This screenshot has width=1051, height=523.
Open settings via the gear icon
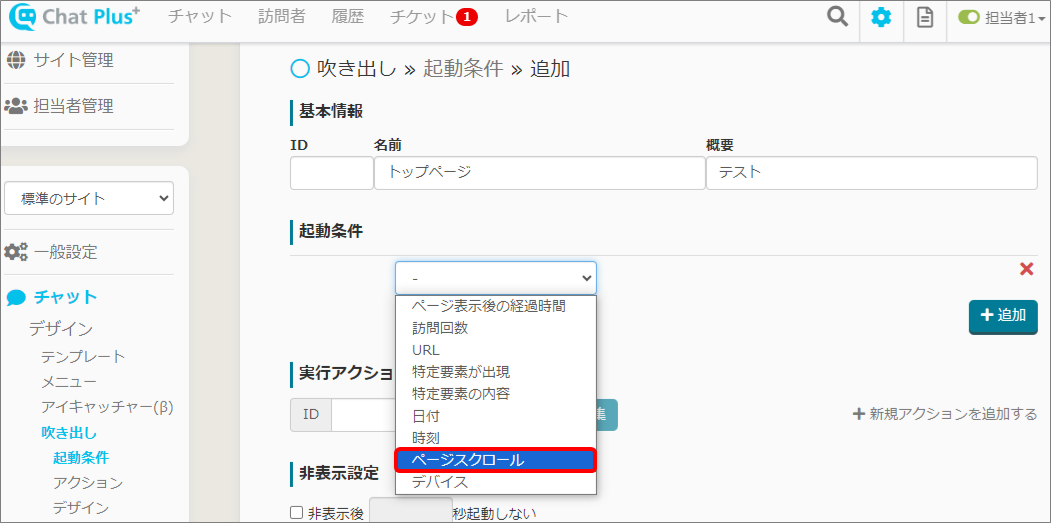[x=881, y=17]
